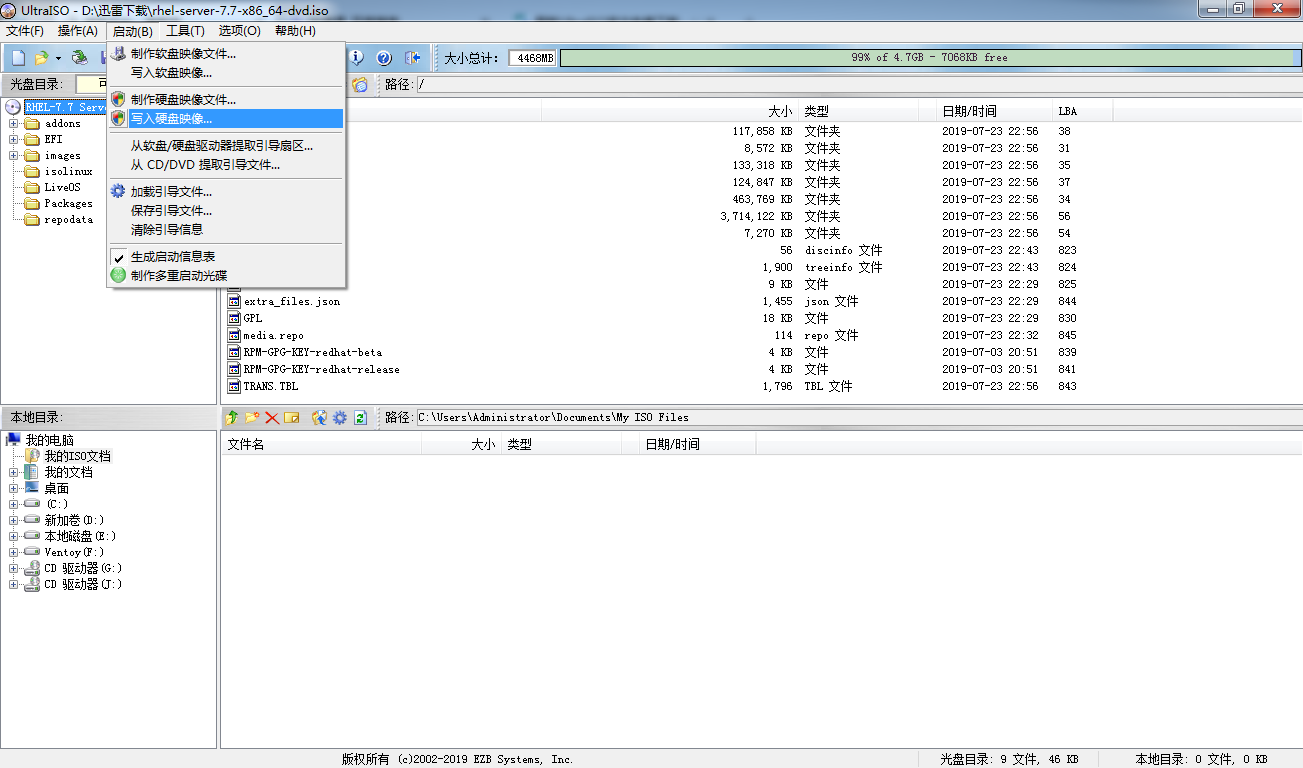The height and width of the screenshot is (768, 1303).
Task: Click the Open file toolbar icon
Action: coord(42,58)
